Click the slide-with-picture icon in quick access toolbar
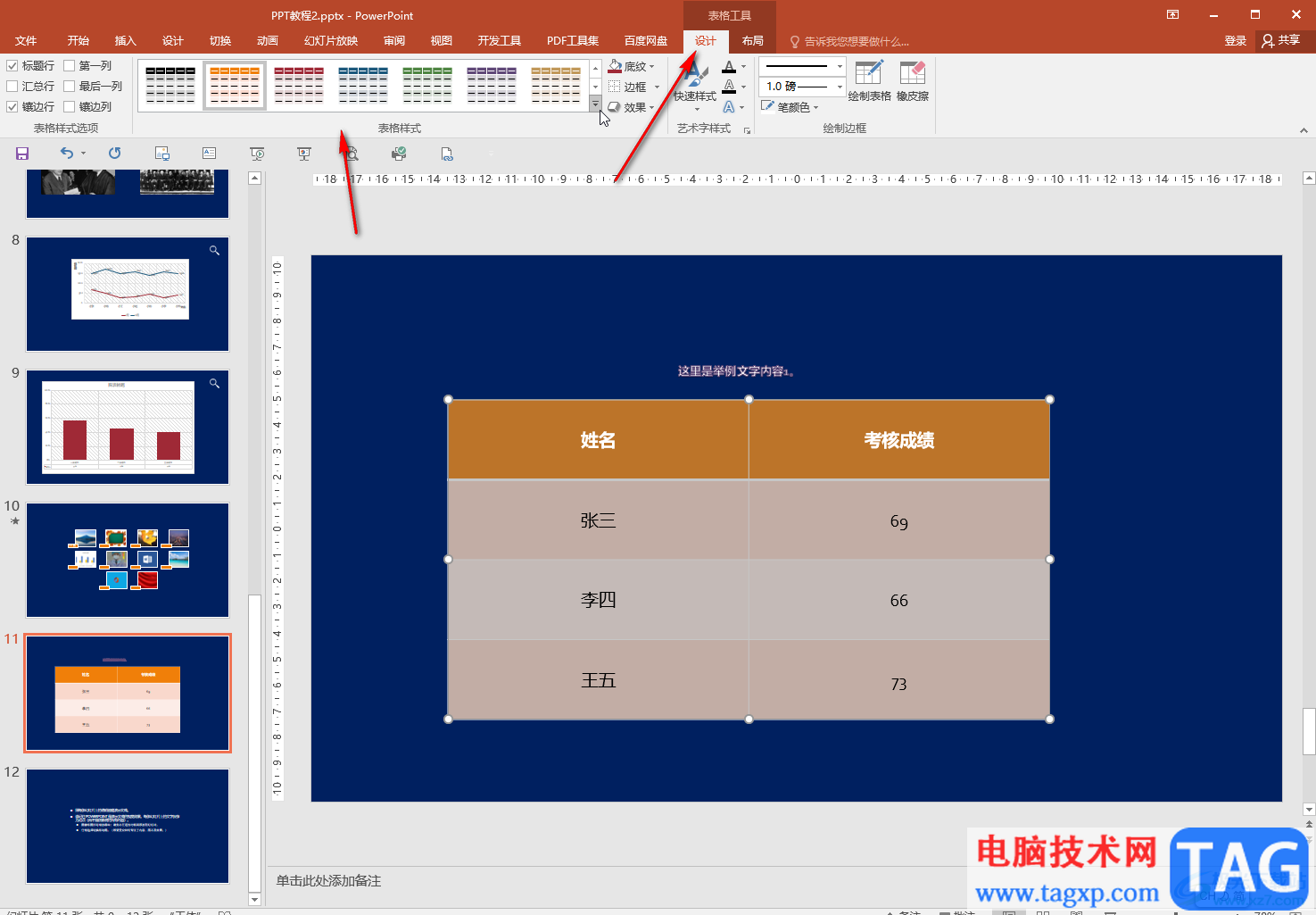 click(161, 154)
